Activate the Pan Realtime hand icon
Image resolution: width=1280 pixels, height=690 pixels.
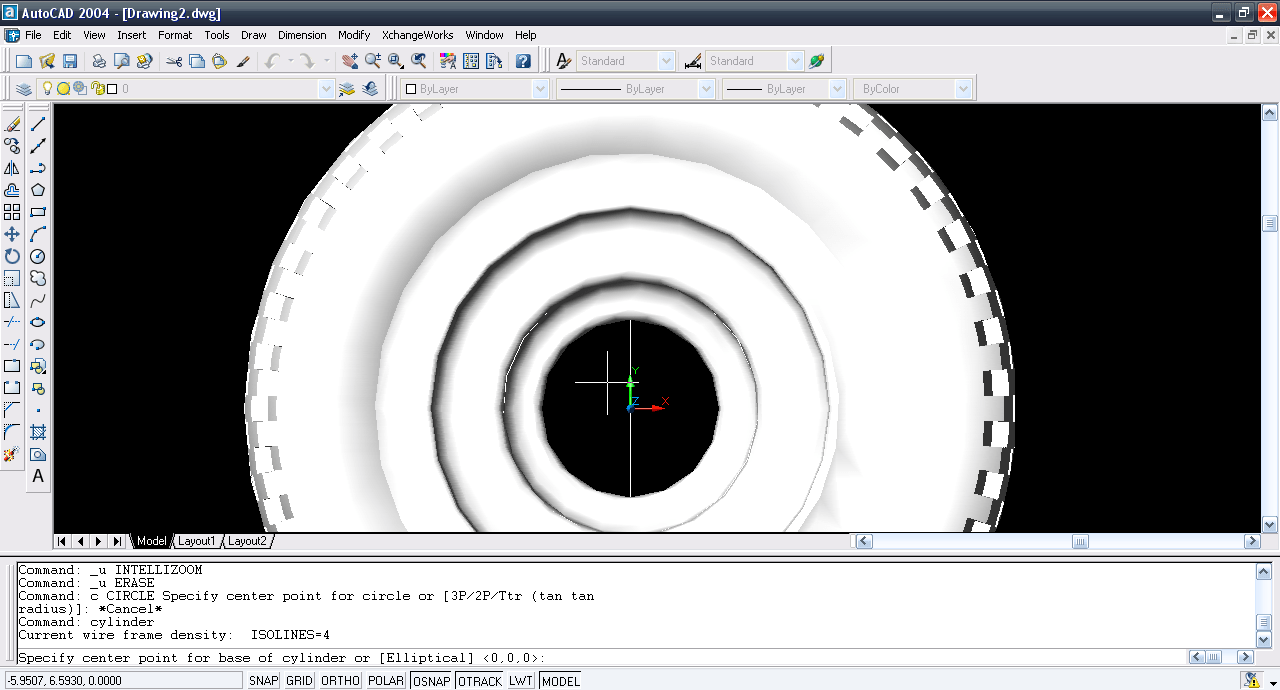[x=349, y=61]
